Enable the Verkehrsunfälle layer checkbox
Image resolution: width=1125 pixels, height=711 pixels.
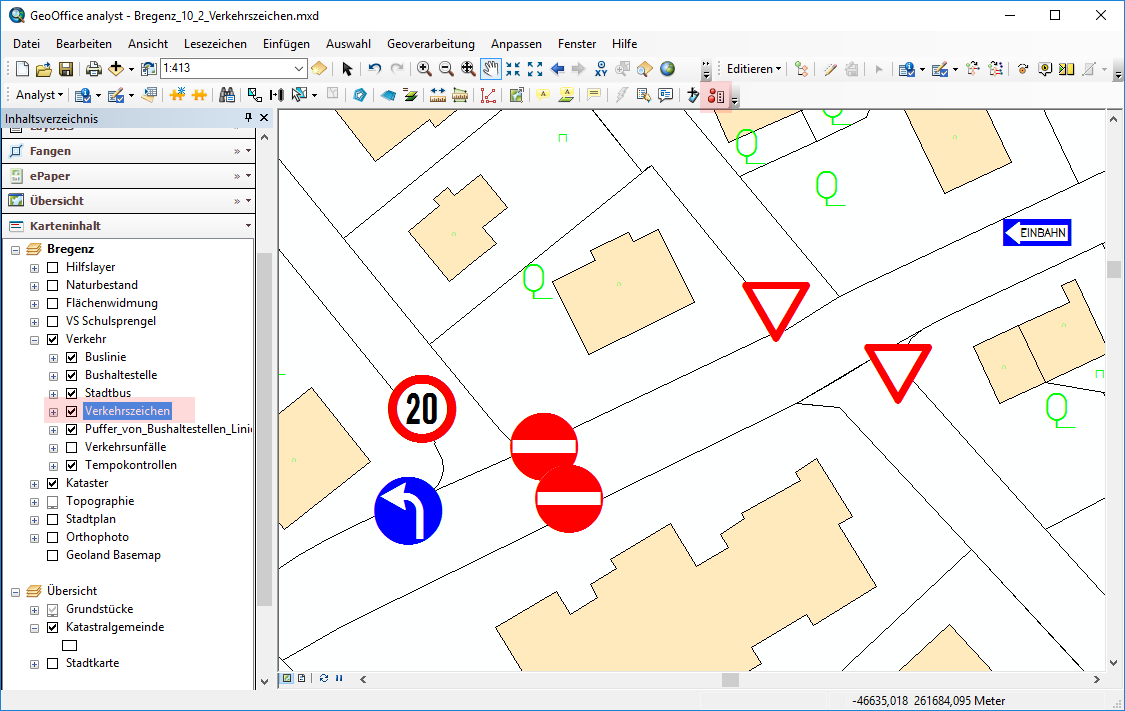(x=72, y=447)
